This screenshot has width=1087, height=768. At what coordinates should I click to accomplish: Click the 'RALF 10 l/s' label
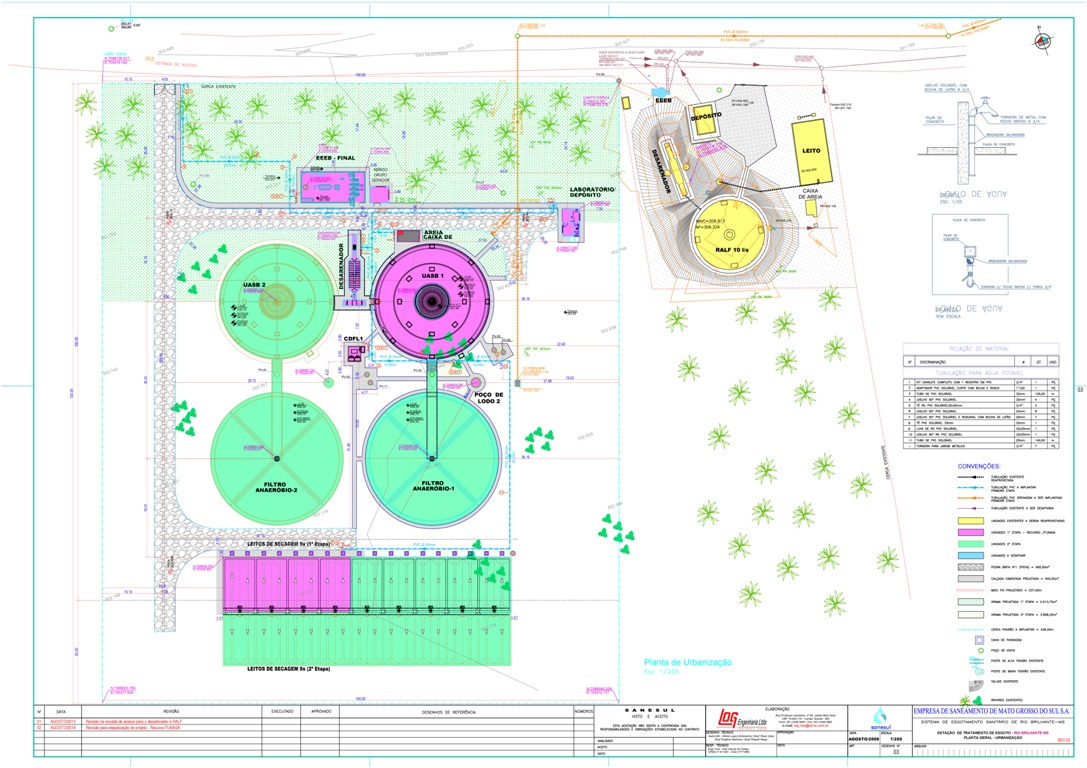[730, 248]
